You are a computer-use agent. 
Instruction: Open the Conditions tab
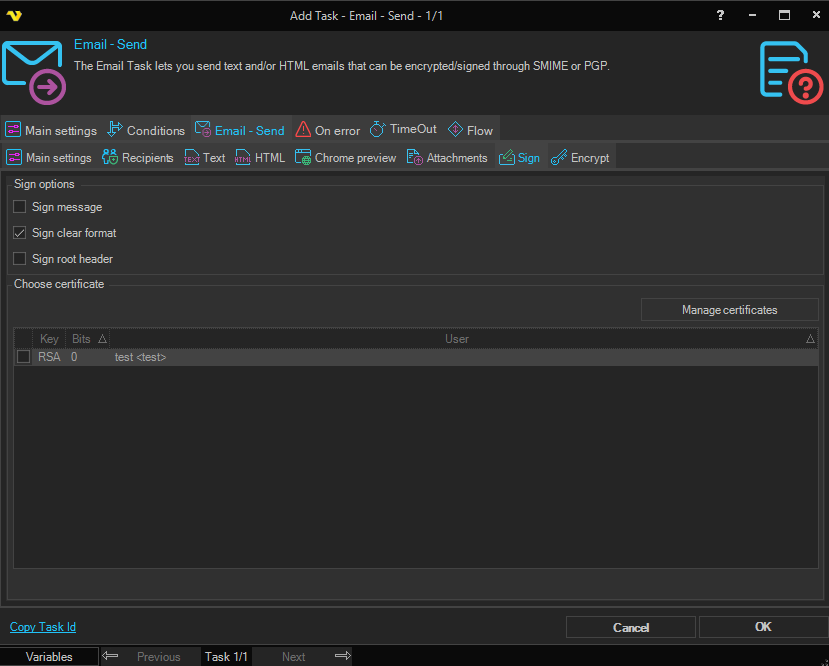(146, 130)
